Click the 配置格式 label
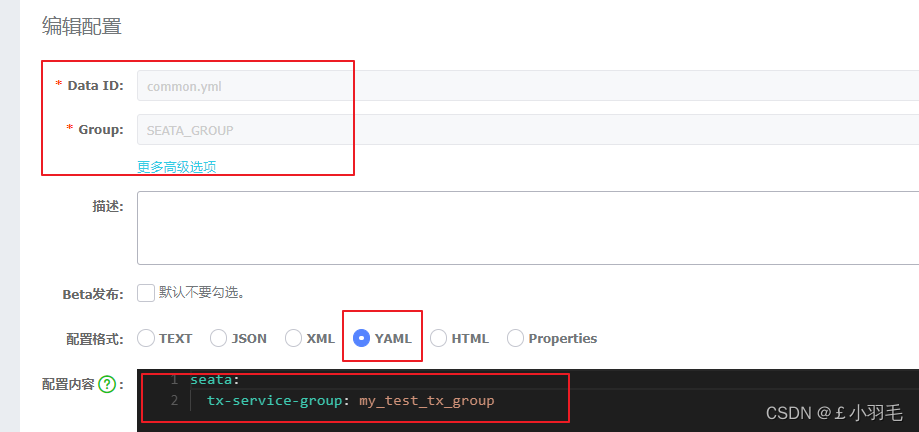This screenshot has width=919, height=432. (94, 339)
